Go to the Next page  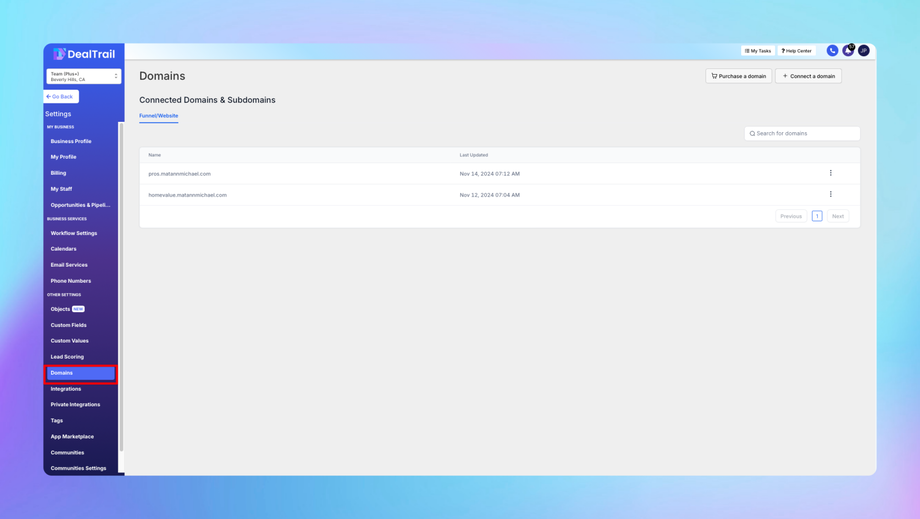[x=838, y=216]
